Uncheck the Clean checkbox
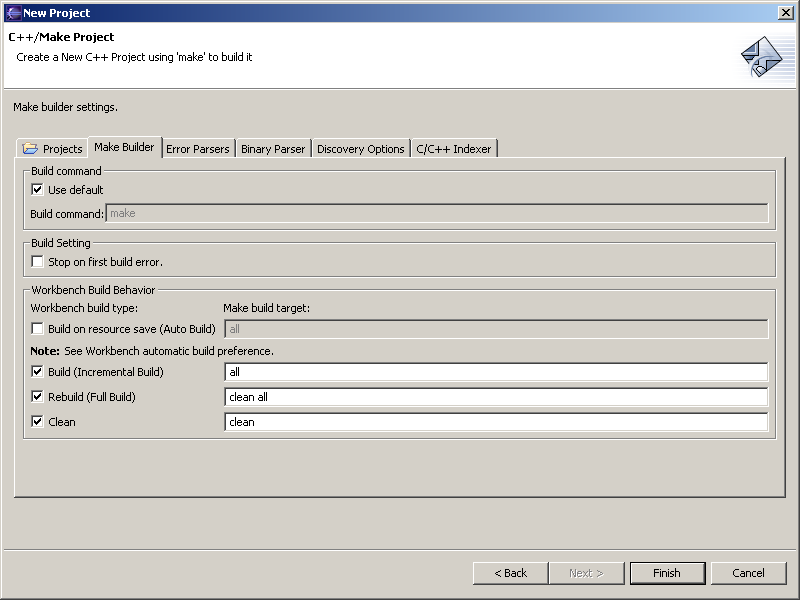The image size is (800, 600). click(x=38, y=422)
